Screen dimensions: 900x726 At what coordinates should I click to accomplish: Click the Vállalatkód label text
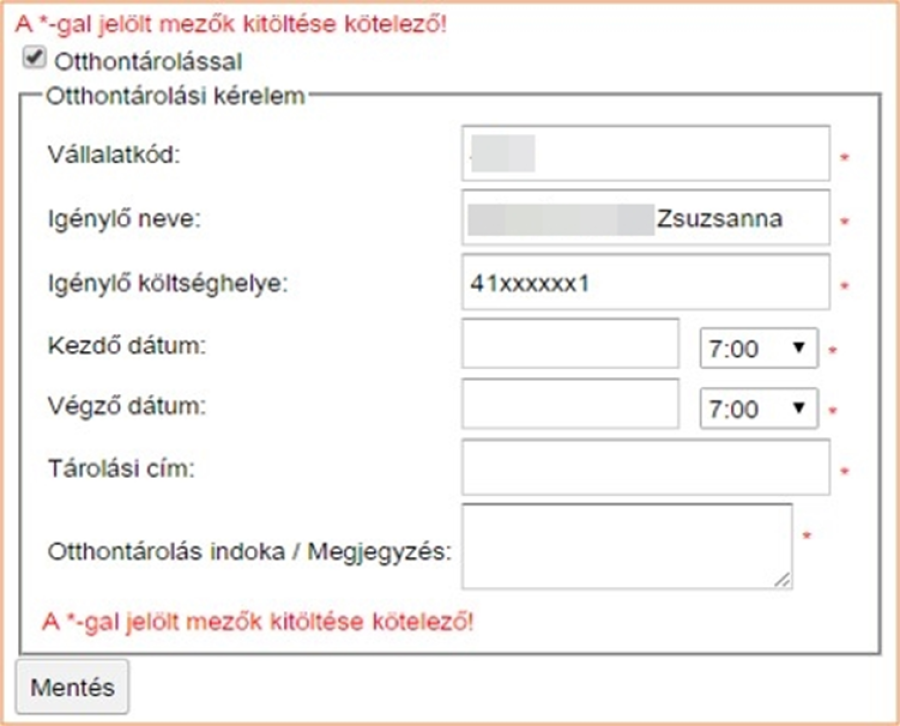click(117, 156)
